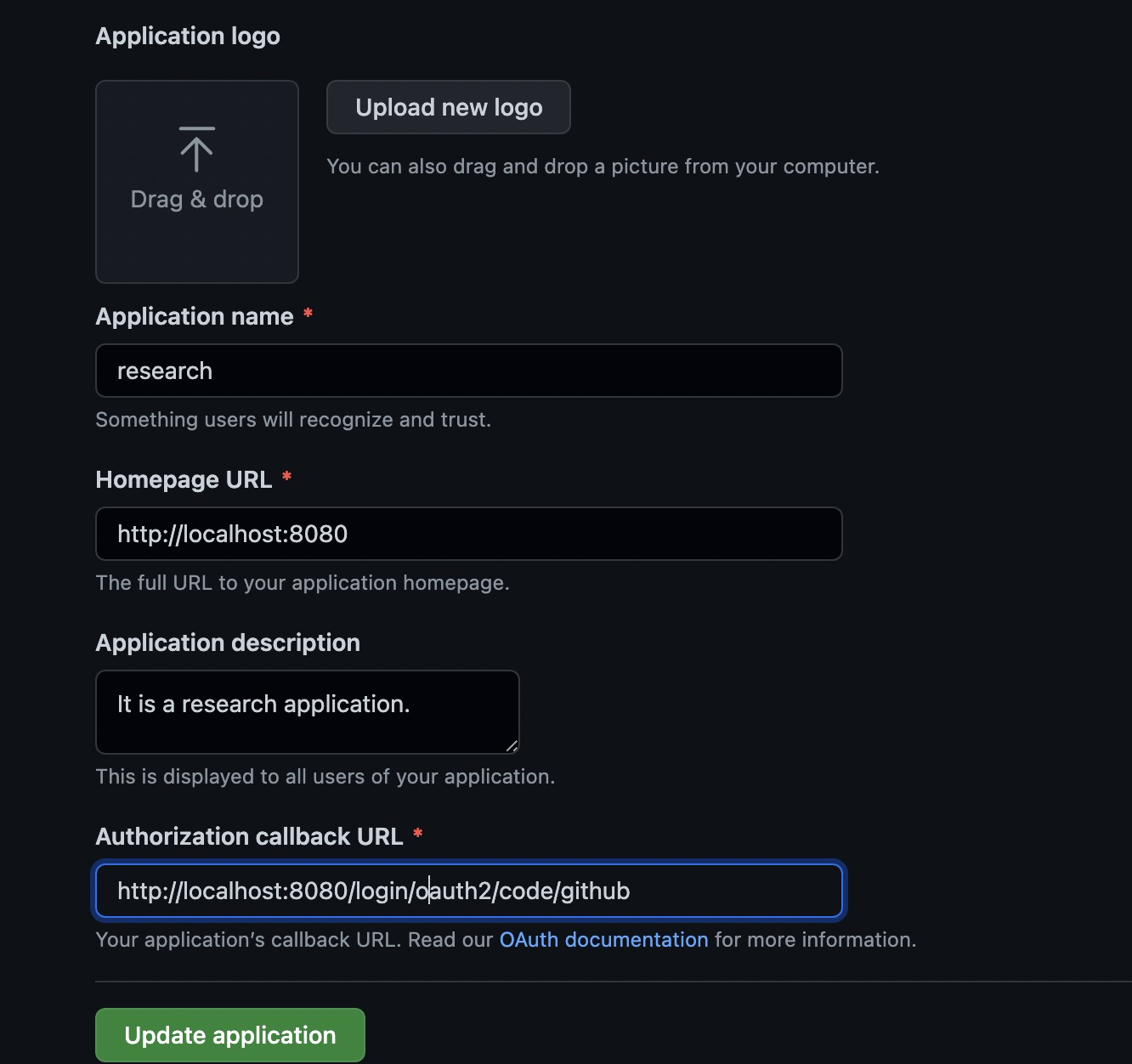
Task: Focus the Application name field containing "research"
Action: pos(468,371)
